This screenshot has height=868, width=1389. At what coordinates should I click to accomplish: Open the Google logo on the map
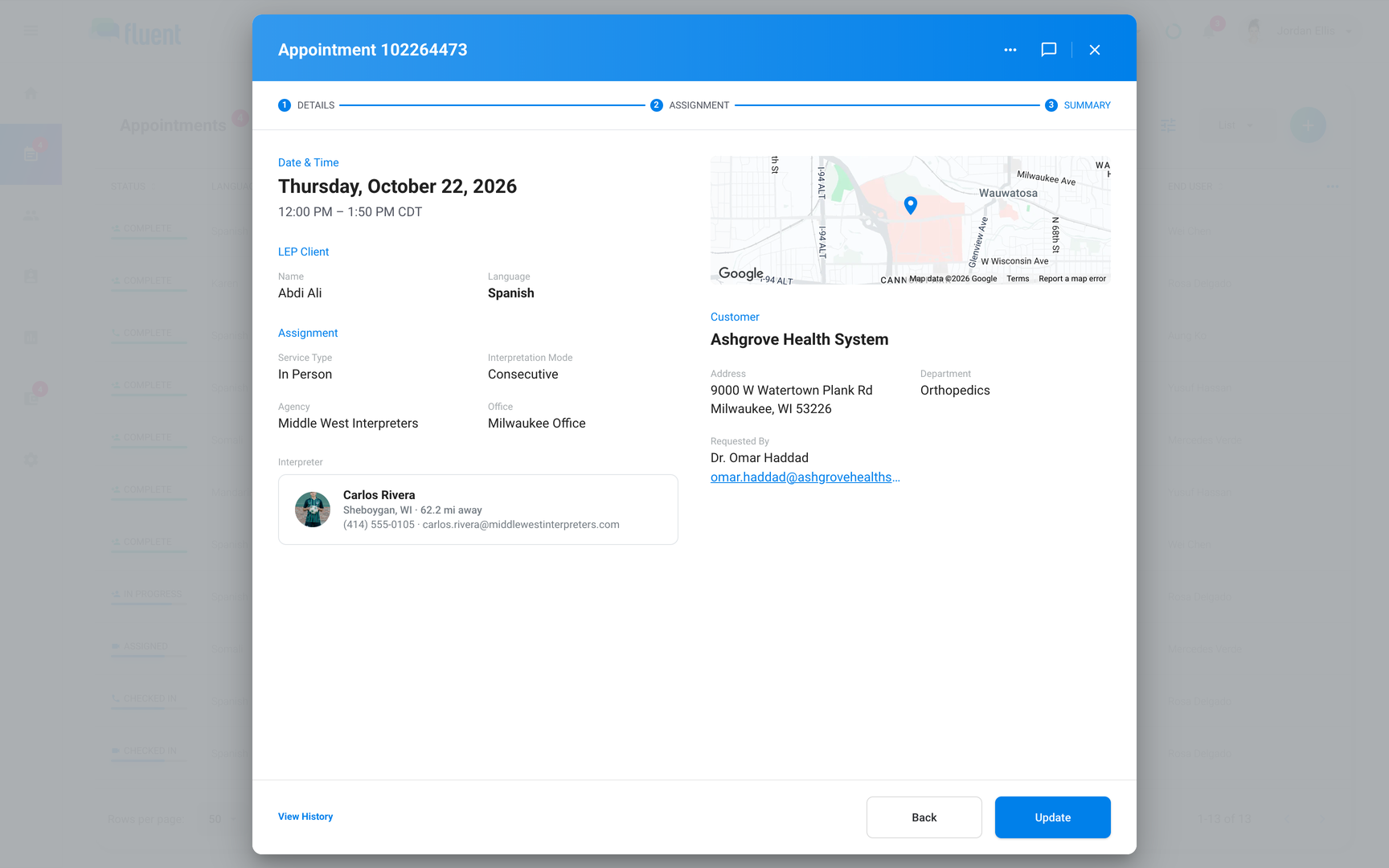(x=740, y=273)
